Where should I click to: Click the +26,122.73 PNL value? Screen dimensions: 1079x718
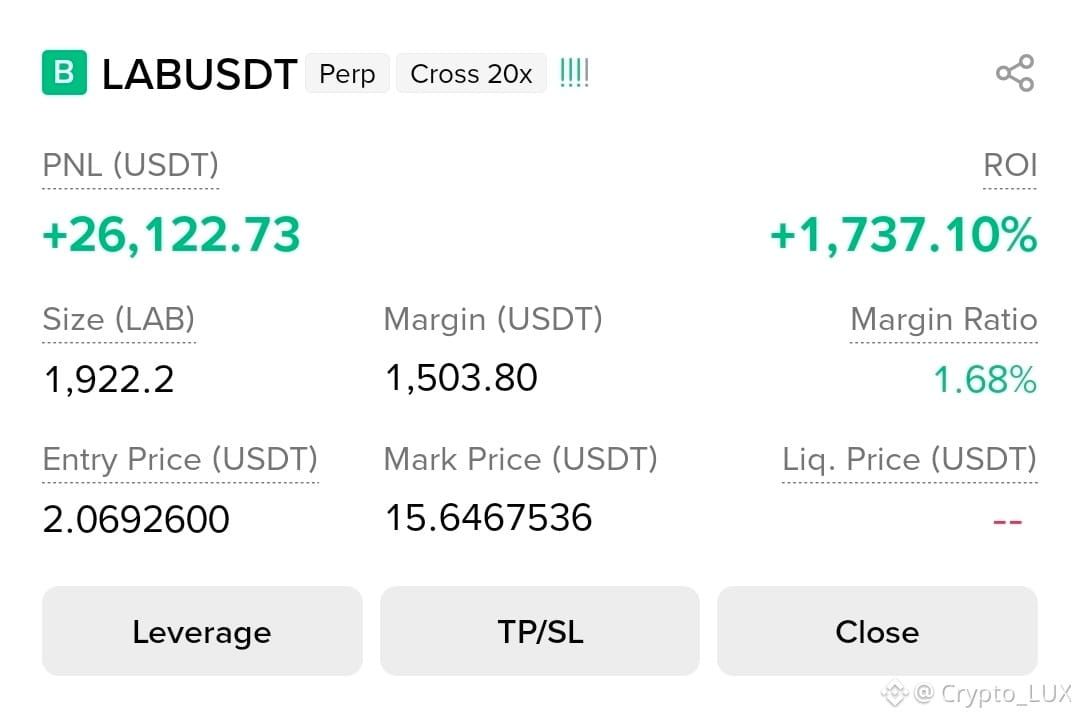coord(171,235)
